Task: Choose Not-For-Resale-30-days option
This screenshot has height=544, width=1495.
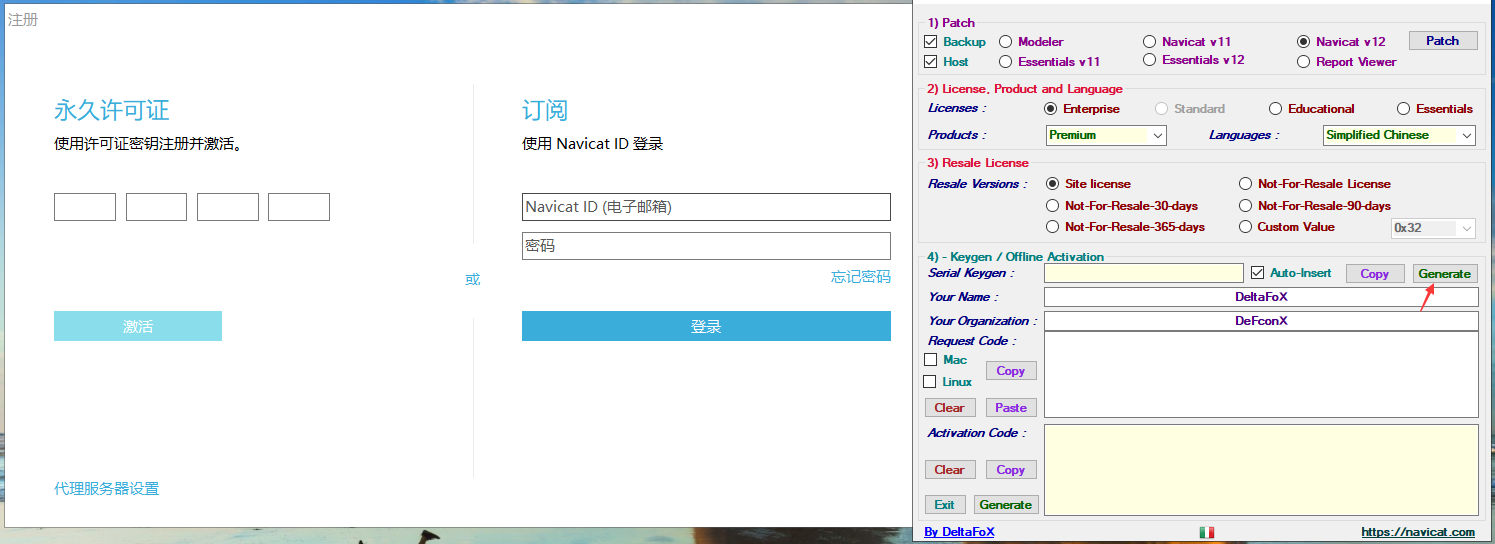Action: pyautogui.click(x=1052, y=206)
